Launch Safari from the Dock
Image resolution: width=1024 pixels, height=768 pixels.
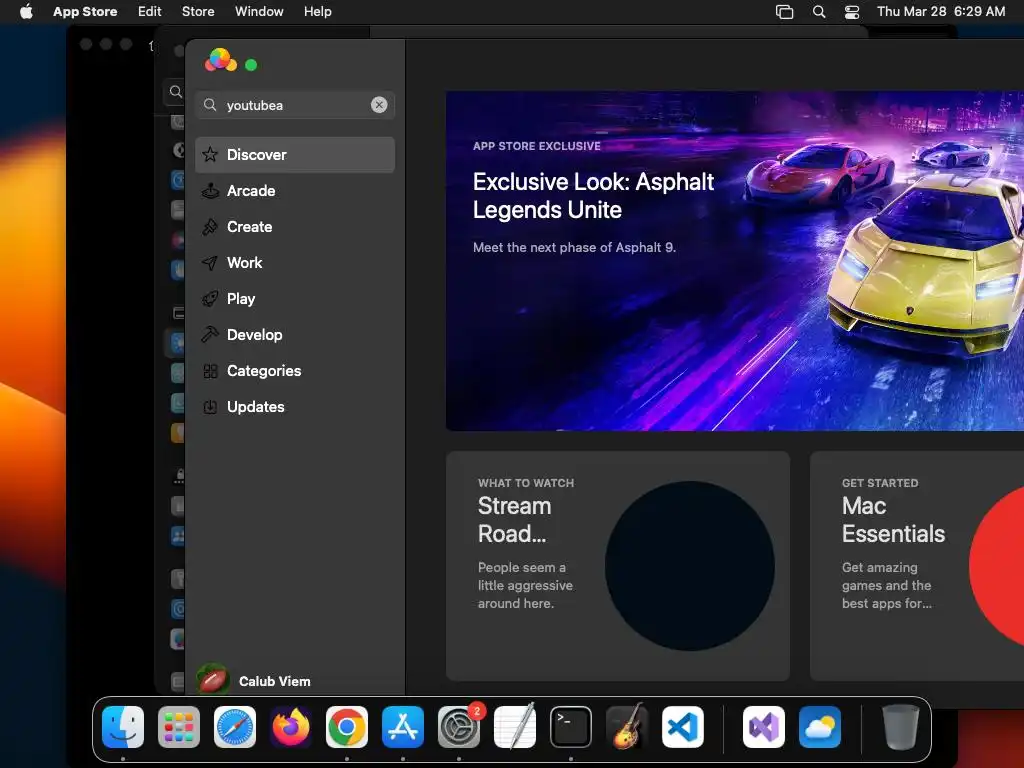[235, 727]
